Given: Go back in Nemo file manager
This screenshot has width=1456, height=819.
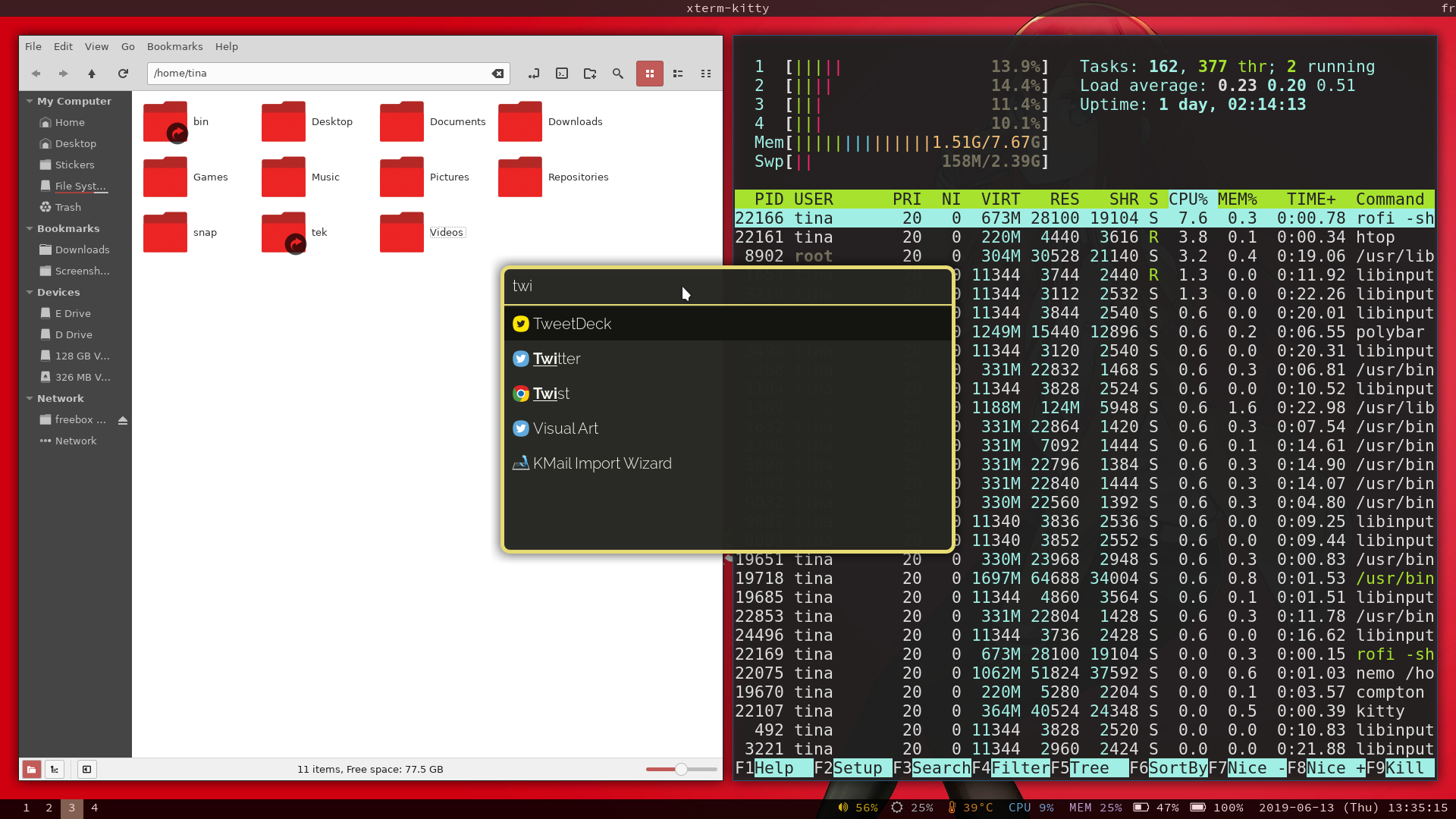Looking at the screenshot, I should pyautogui.click(x=36, y=74).
